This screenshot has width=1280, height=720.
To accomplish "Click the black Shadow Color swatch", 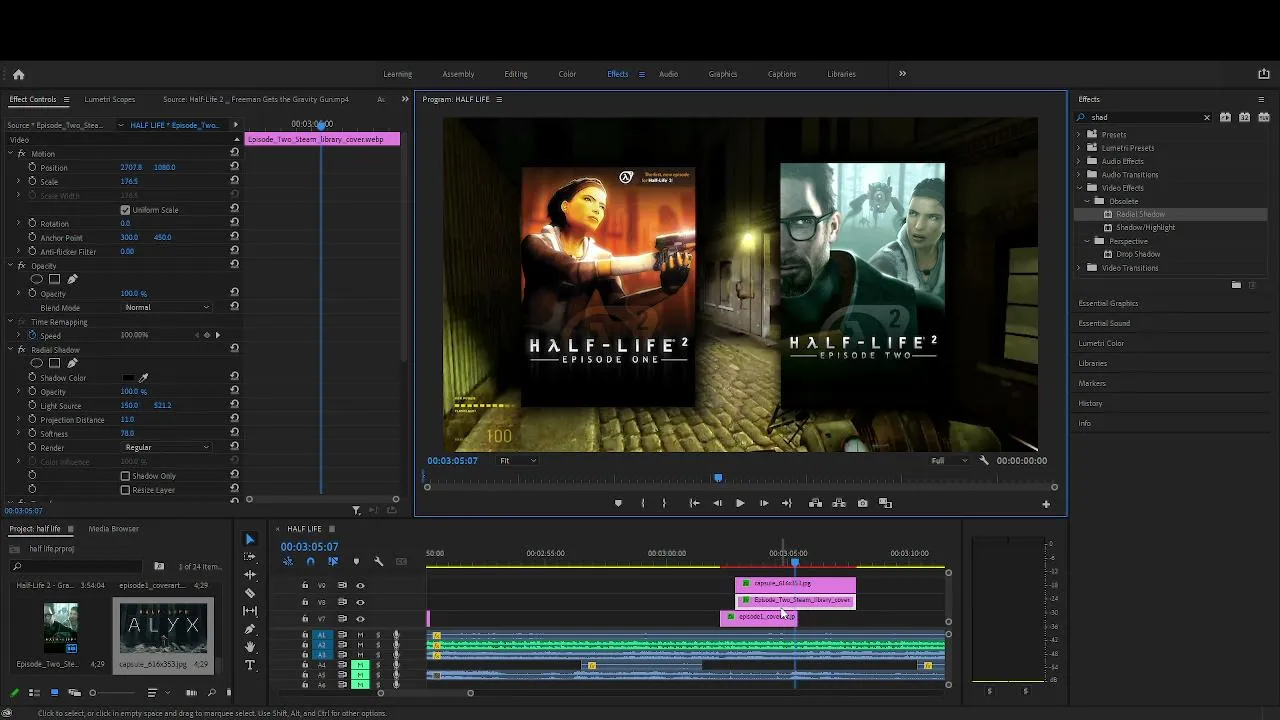I will click(x=128, y=378).
